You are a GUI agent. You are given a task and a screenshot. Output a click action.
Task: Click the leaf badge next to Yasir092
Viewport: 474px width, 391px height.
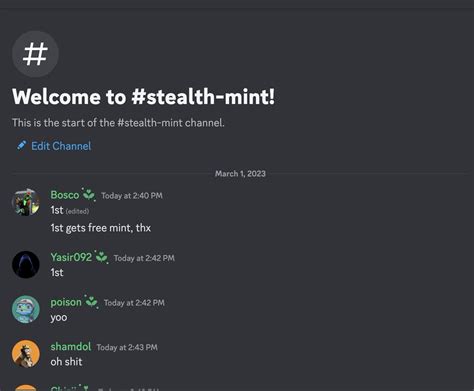click(x=101, y=257)
